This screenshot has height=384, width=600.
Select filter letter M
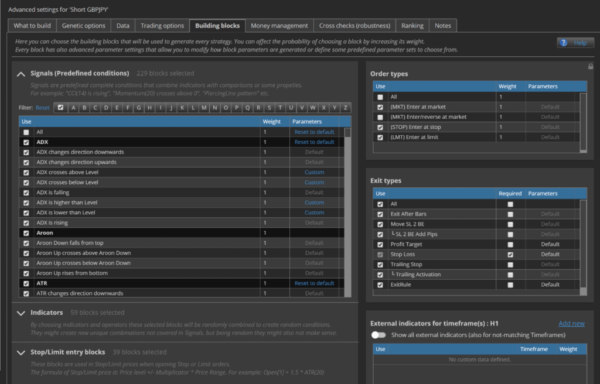204,108
